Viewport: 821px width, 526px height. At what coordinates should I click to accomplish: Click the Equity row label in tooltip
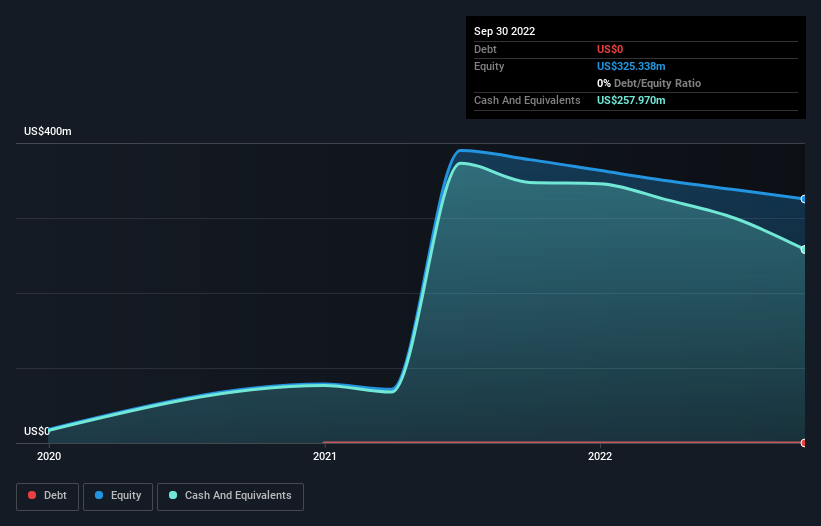click(x=489, y=66)
